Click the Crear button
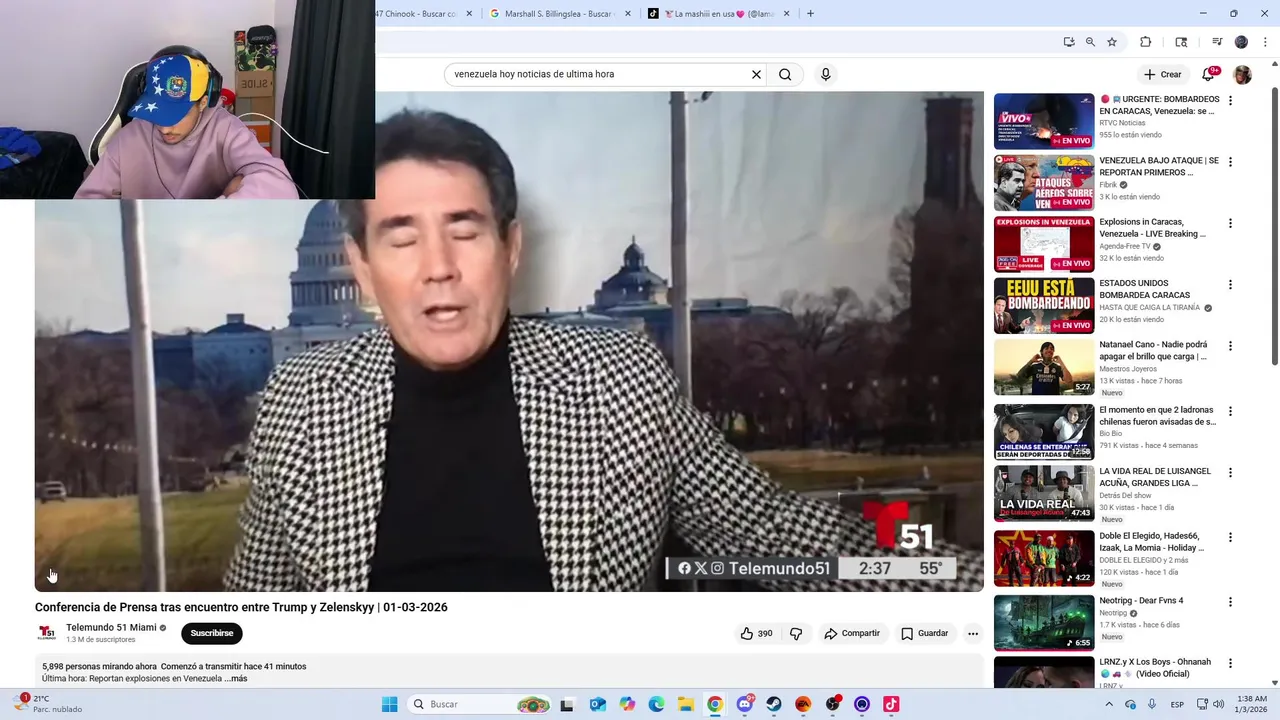The height and width of the screenshot is (720, 1280). (x=1163, y=75)
